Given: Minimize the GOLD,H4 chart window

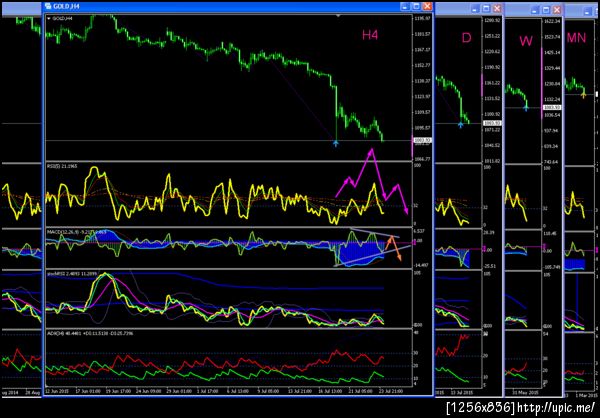Looking at the screenshot, I should (405, 7).
